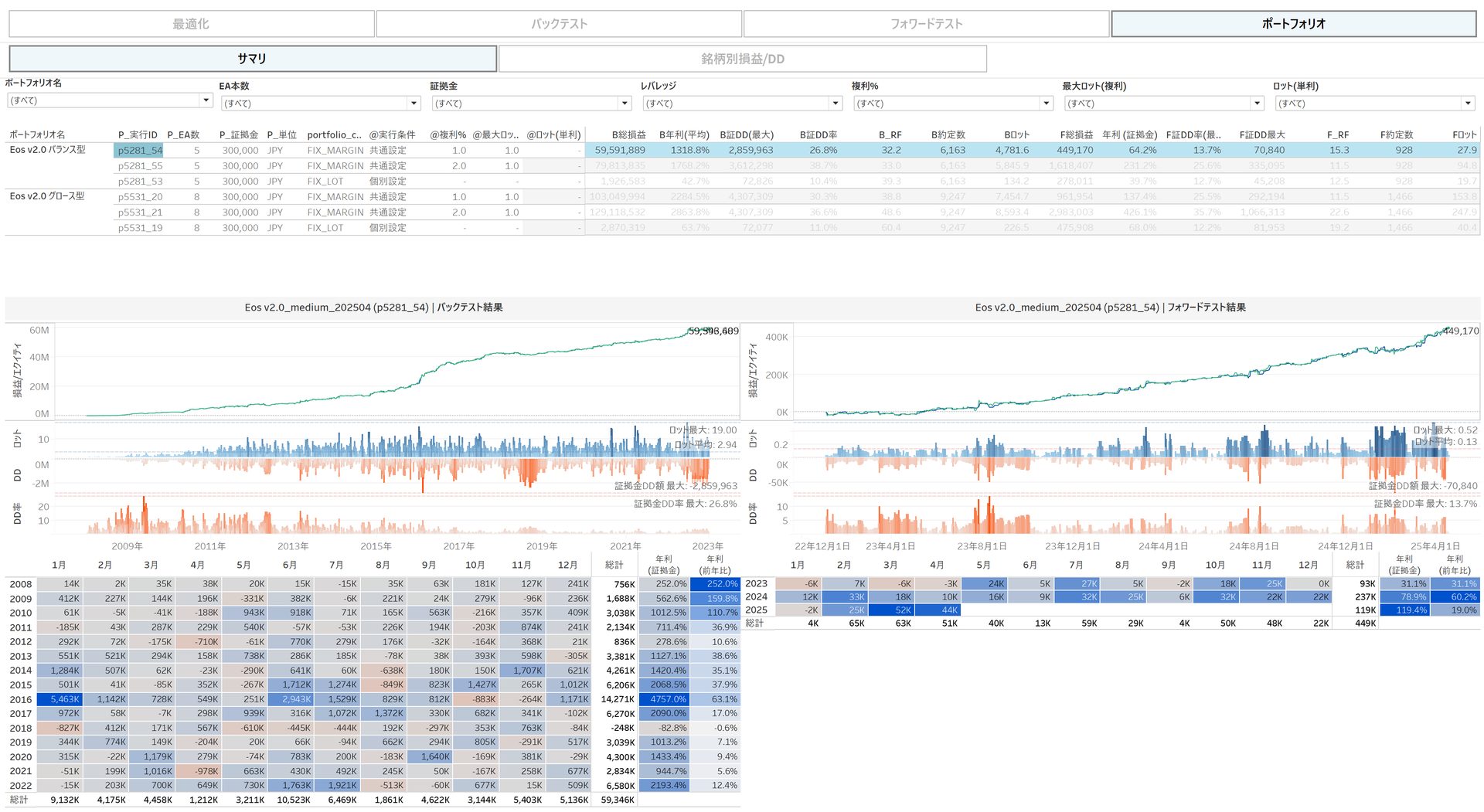1484x812 pixels.
Task: Open the レバレッジ filter dropdown
Action: (835, 104)
